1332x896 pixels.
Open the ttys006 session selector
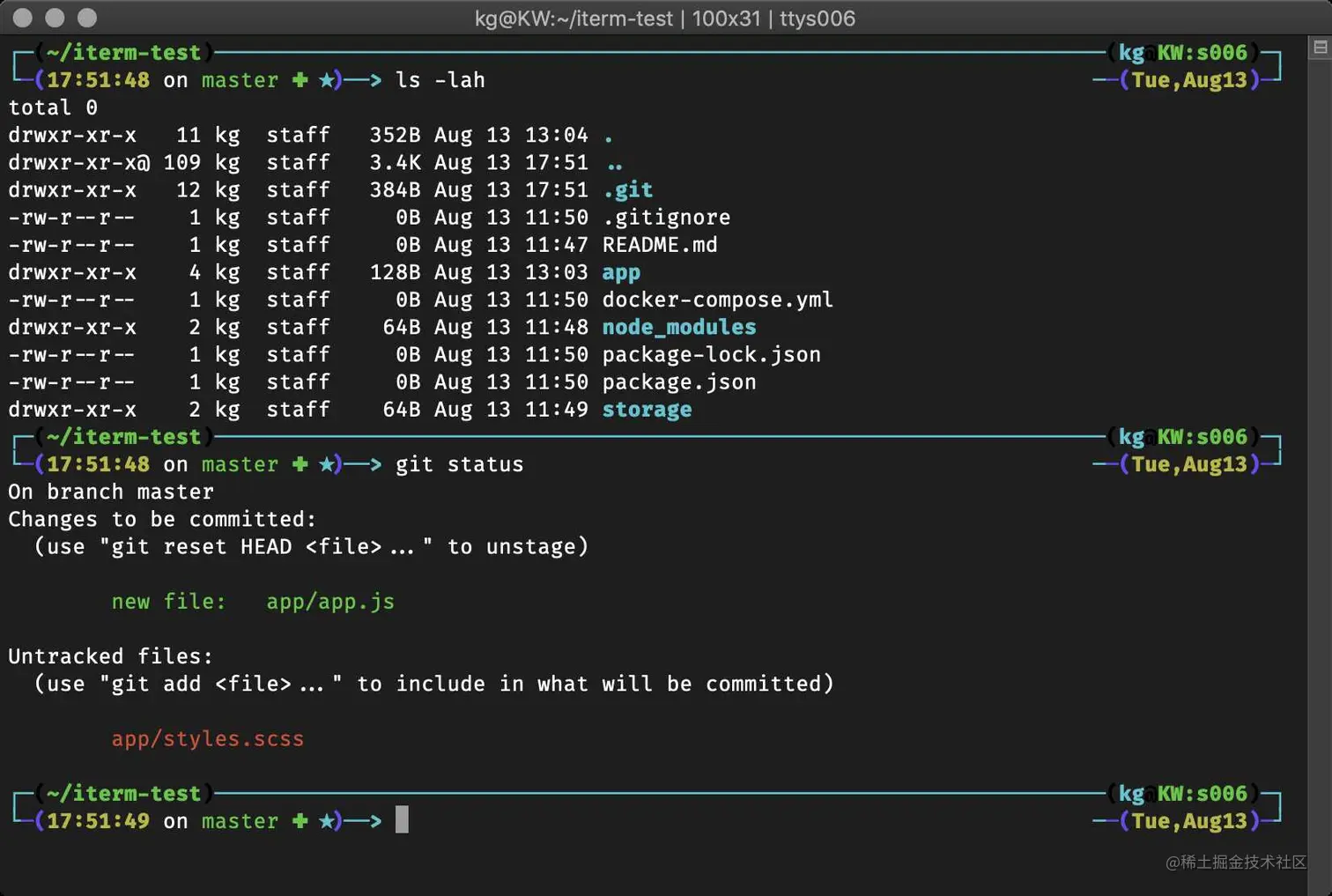pos(816,18)
